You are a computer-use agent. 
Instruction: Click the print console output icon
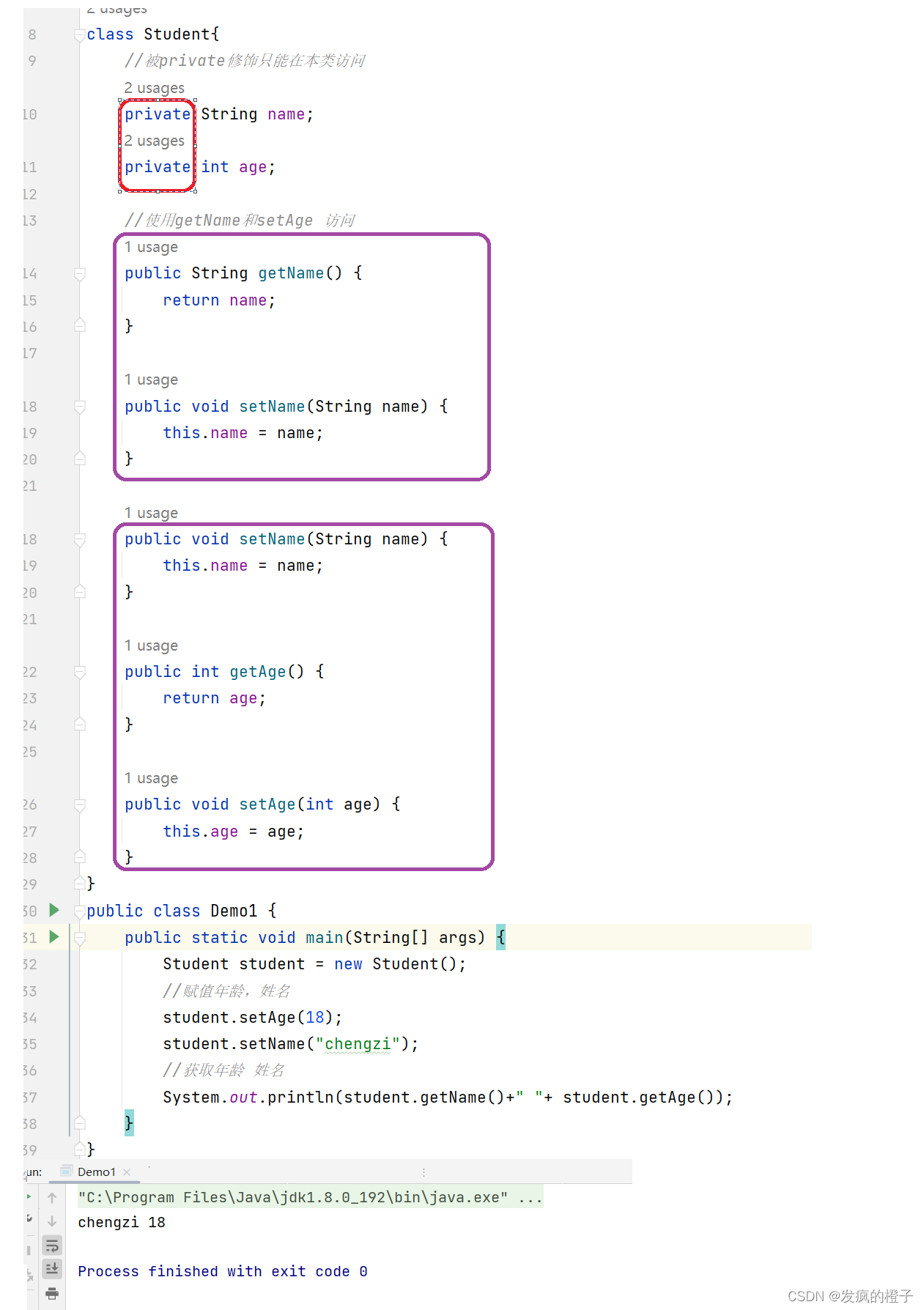point(52,1293)
